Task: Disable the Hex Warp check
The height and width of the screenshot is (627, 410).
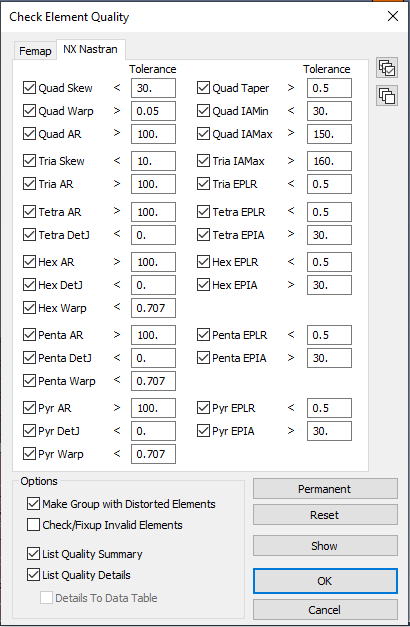Action: (29, 308)
